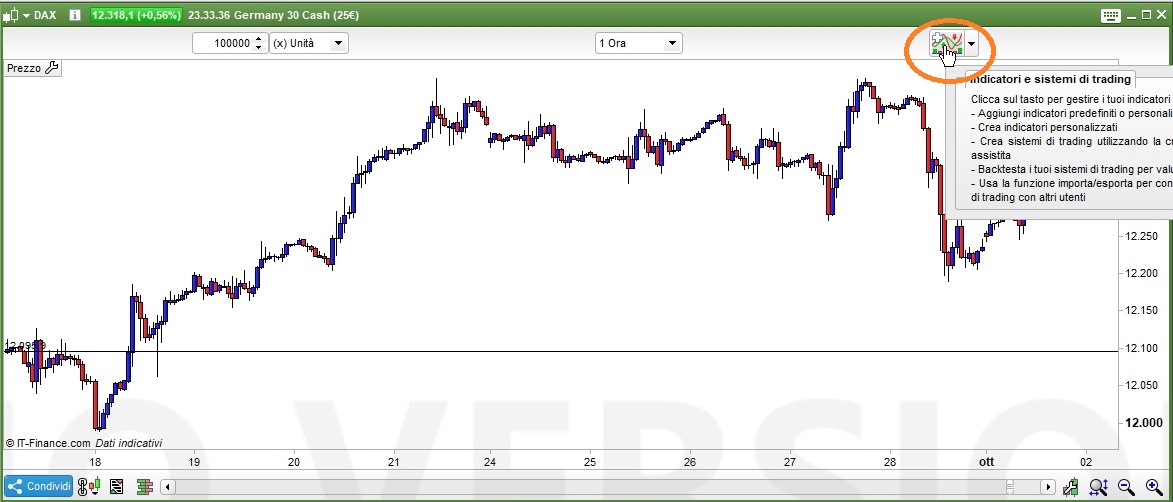
Task: Click the '21' date label on time axis
Action: pos(394,462)
